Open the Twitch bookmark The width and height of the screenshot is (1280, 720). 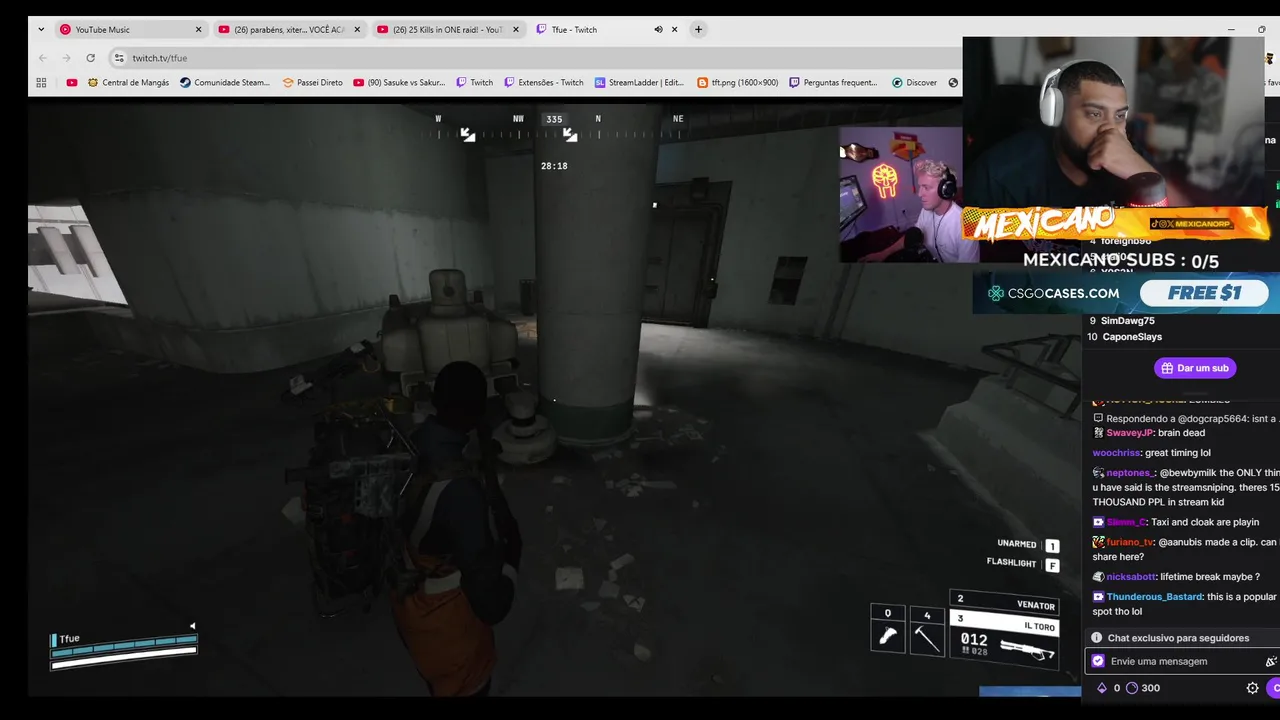475,83
